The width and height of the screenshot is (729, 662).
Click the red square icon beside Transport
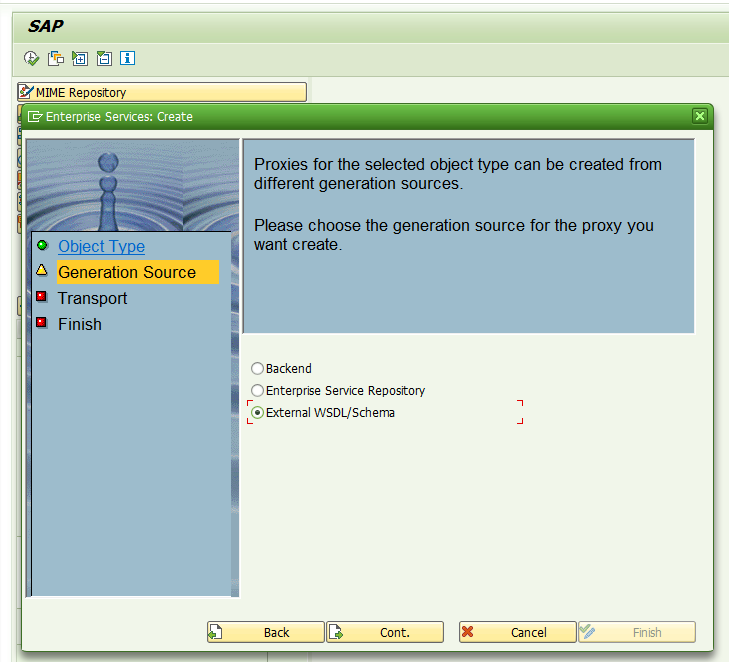[42, 296]
